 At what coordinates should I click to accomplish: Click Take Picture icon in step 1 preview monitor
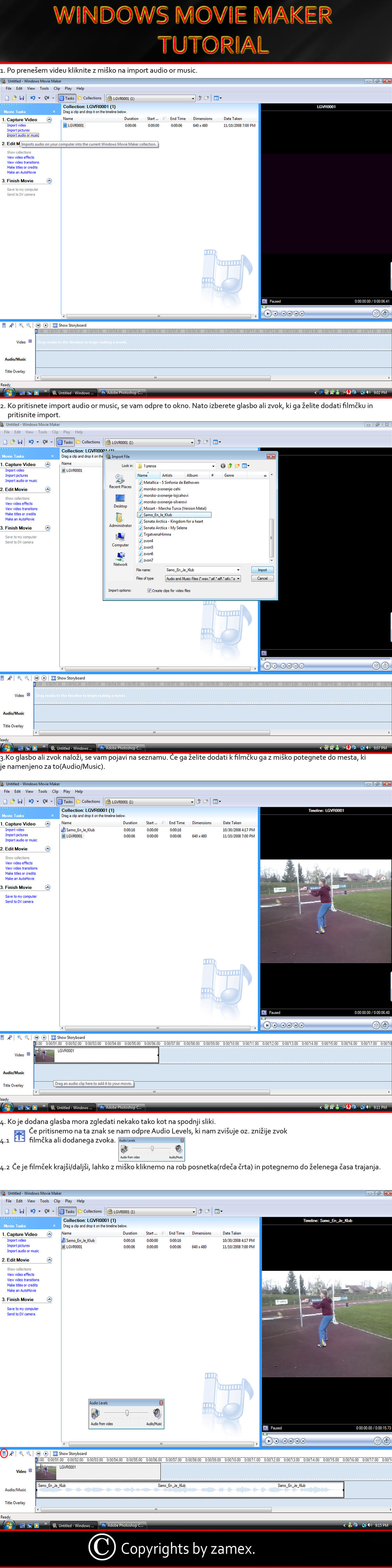(385, 314)
